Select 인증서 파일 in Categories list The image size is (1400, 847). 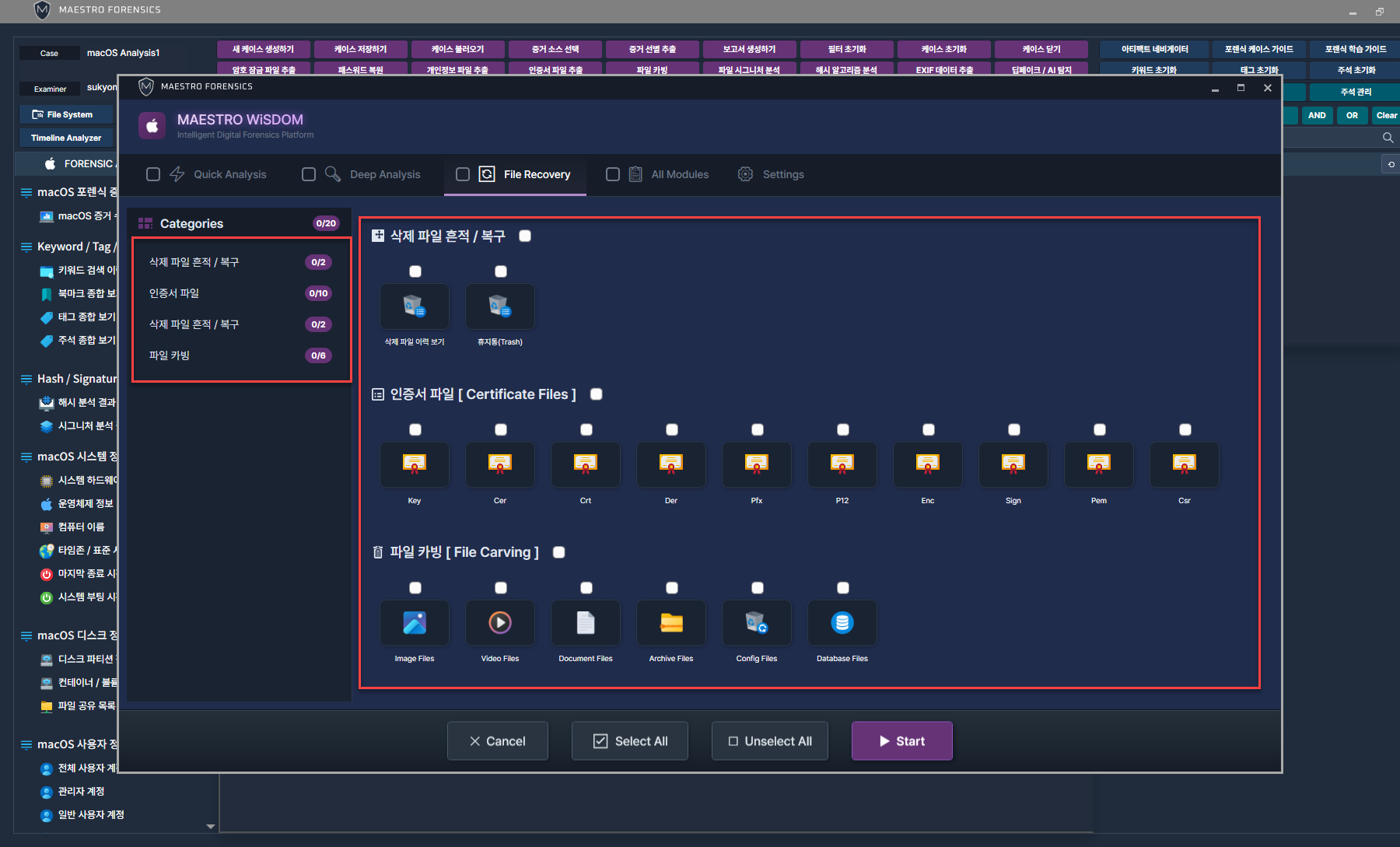(x=174, y=293)
